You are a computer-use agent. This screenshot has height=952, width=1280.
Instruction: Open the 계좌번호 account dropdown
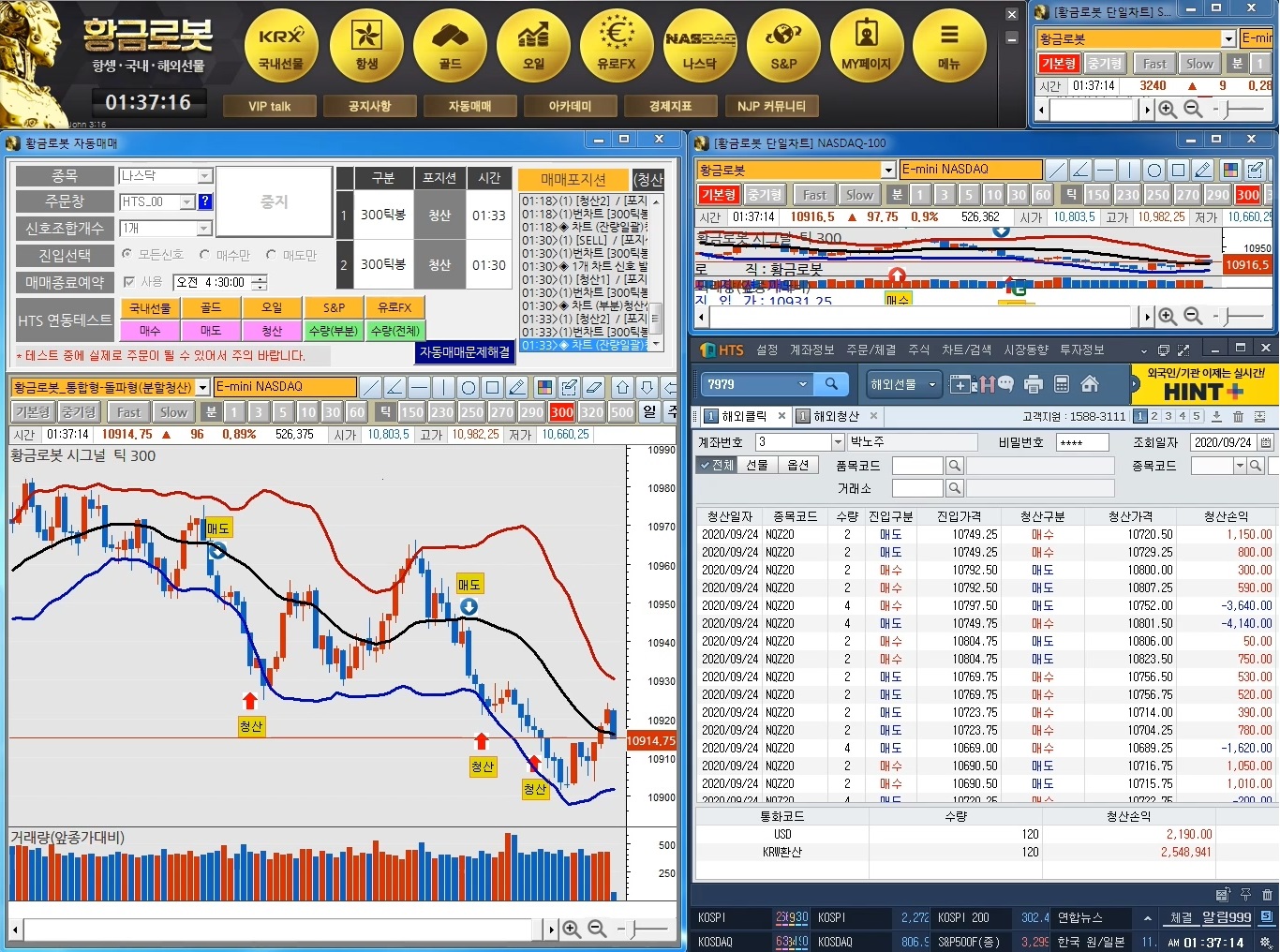[x=838, y=442]
